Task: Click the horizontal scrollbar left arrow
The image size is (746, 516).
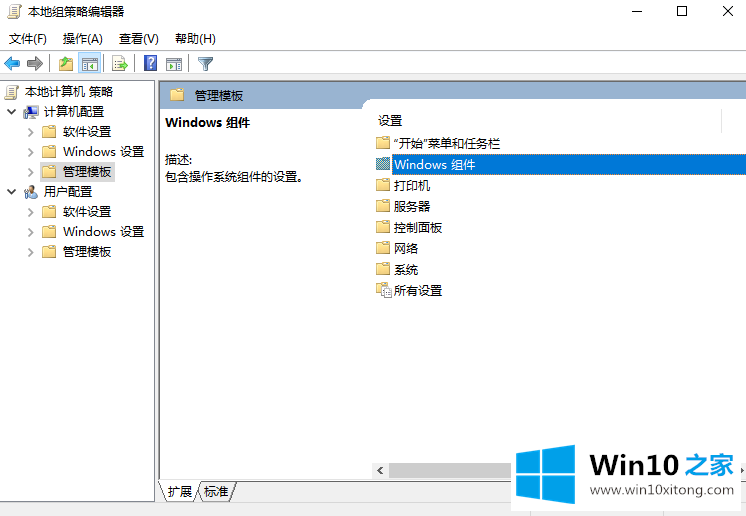Action: pyautogui.click(x=380, y=470)
